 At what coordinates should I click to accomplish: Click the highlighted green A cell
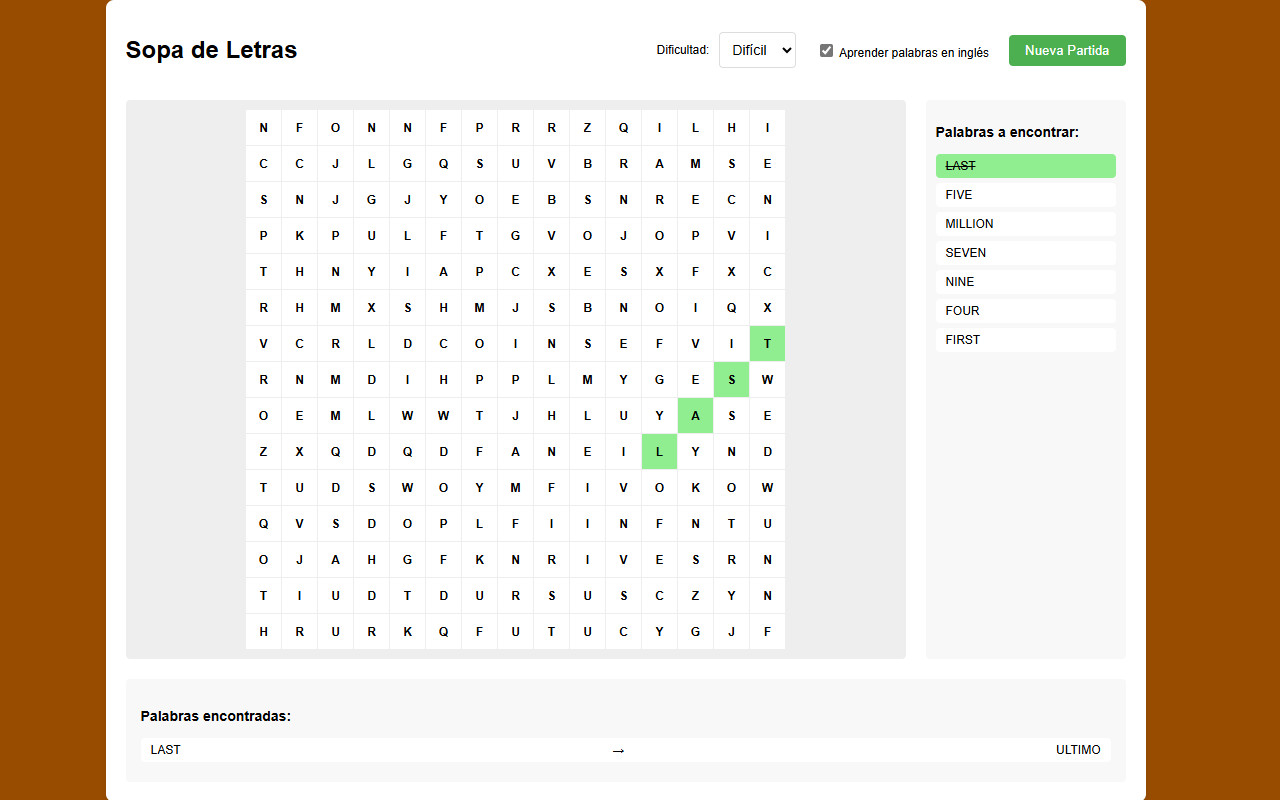click(x=695, y=416)
